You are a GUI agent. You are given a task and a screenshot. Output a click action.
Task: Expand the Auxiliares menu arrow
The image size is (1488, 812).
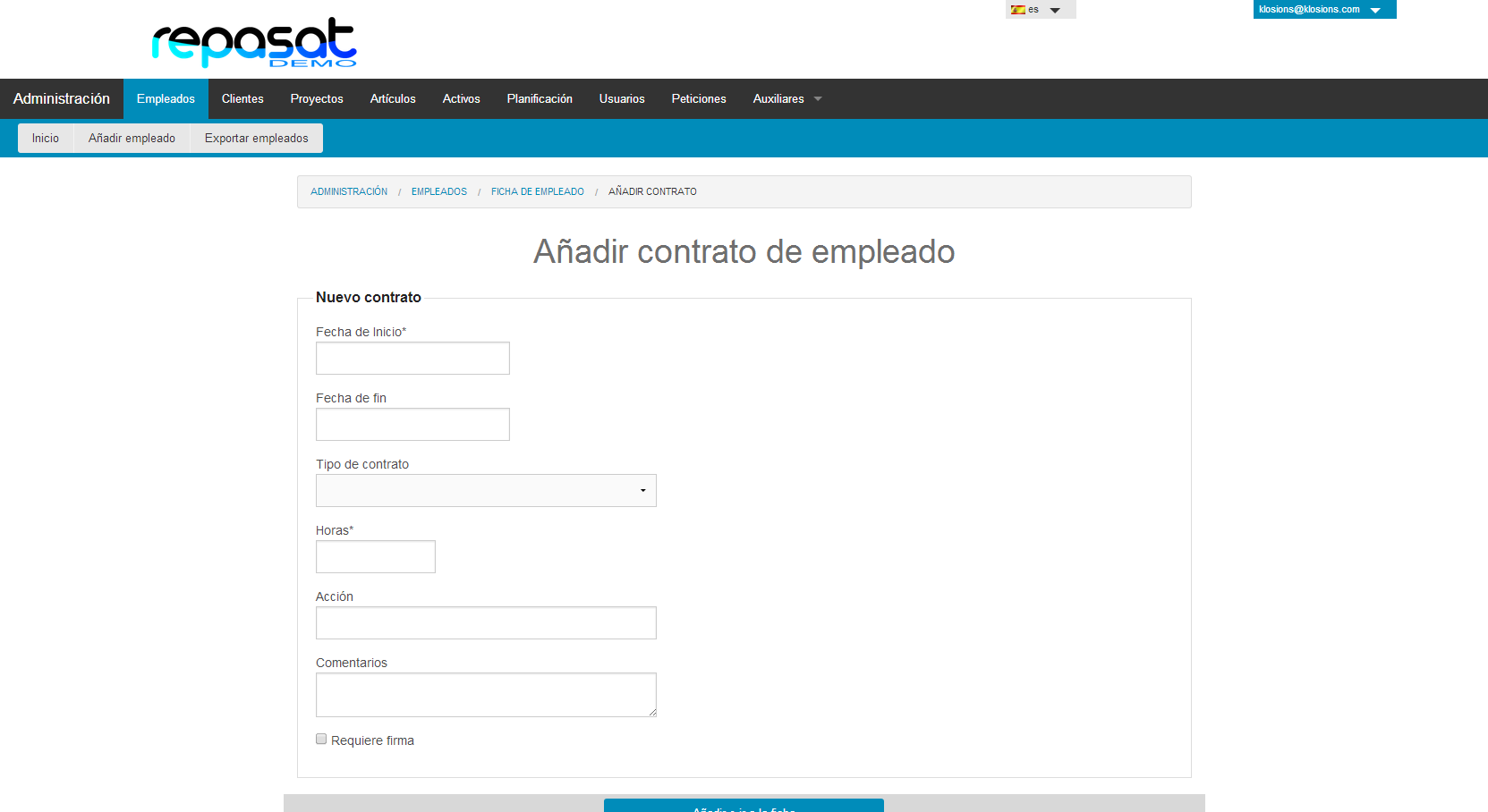click(x=818, y=99)
